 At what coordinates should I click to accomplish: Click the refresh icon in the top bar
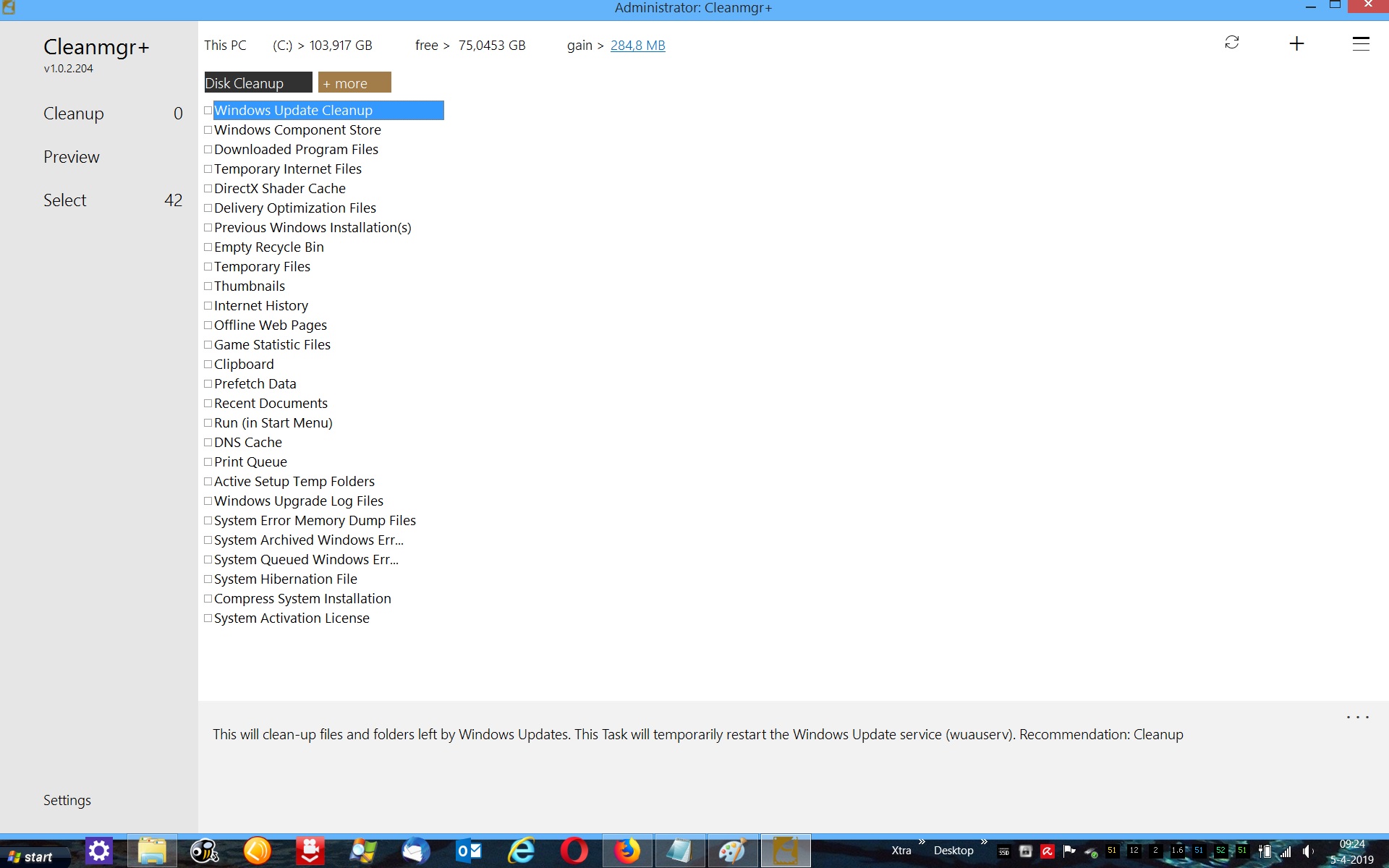(1231, 43)
